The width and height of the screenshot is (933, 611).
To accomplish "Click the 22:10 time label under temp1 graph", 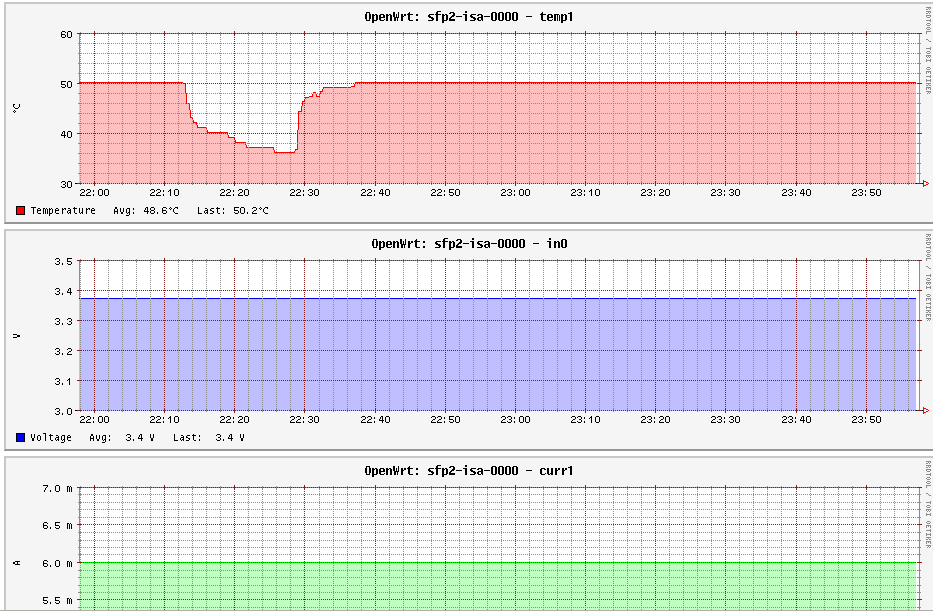I will 164,193.
